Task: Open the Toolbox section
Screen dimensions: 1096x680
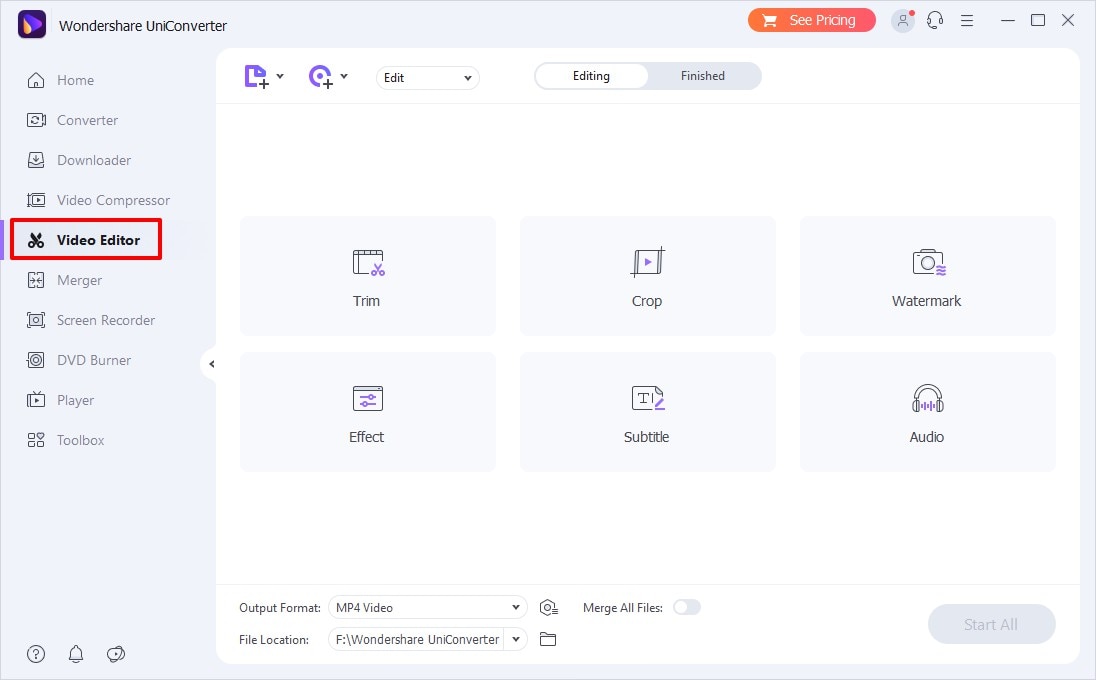Action: pyautogui.click(x=65, y=440)
